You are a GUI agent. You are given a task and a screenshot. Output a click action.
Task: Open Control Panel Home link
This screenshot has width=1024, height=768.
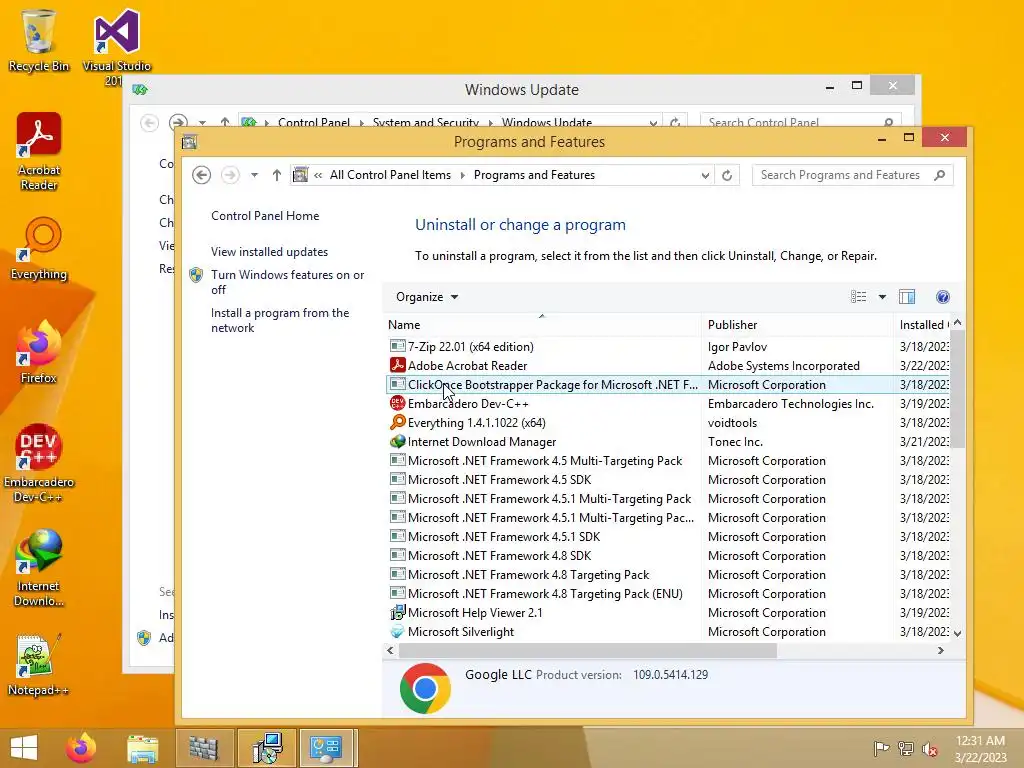point(265,216)
